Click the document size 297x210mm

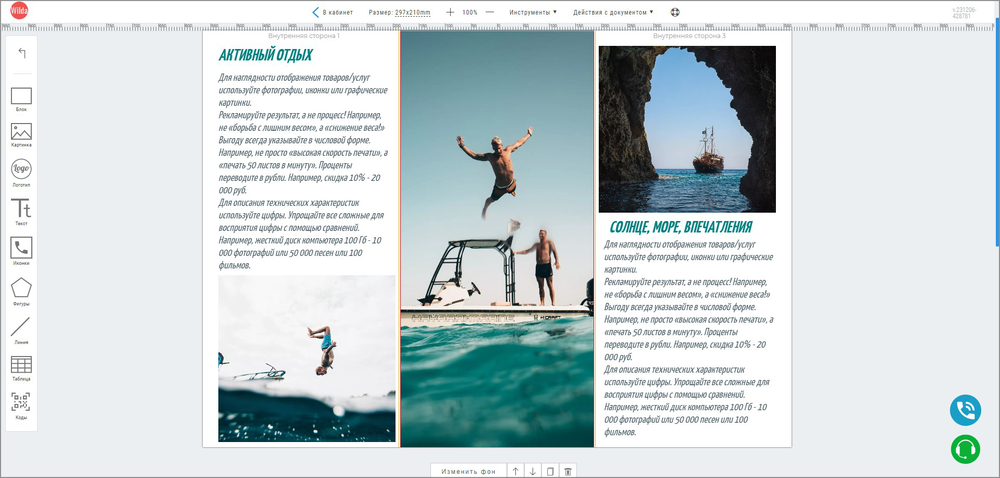(x=412, y=12)
